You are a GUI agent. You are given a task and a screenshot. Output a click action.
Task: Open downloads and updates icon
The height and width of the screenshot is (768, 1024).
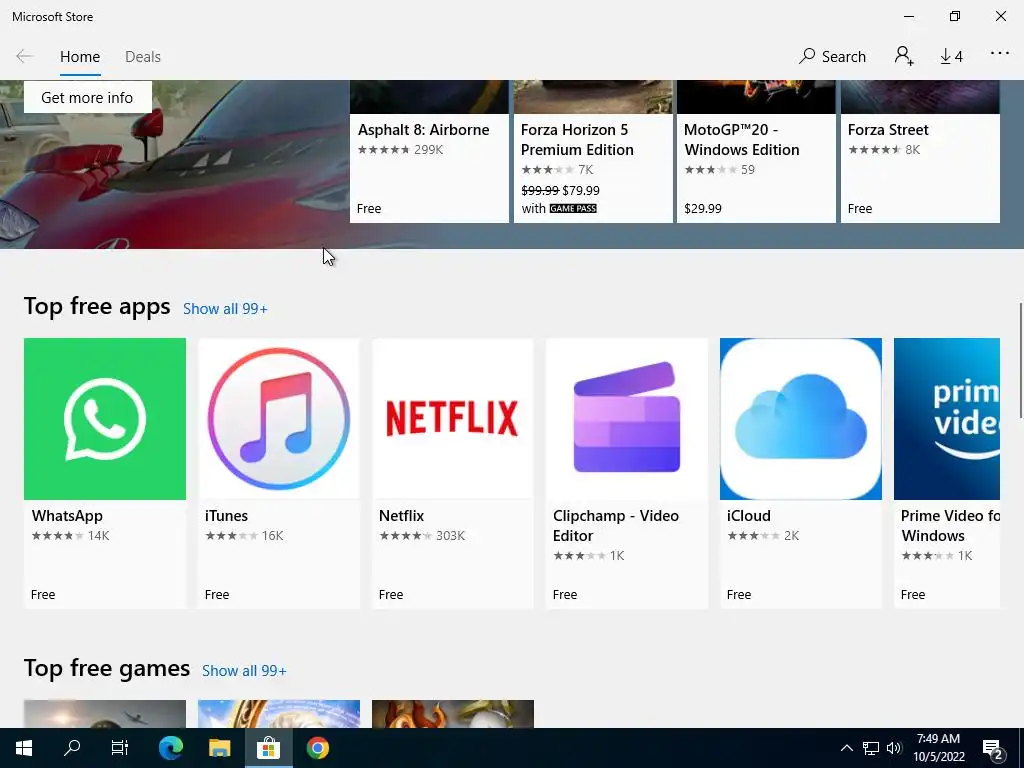coord(952,56)
